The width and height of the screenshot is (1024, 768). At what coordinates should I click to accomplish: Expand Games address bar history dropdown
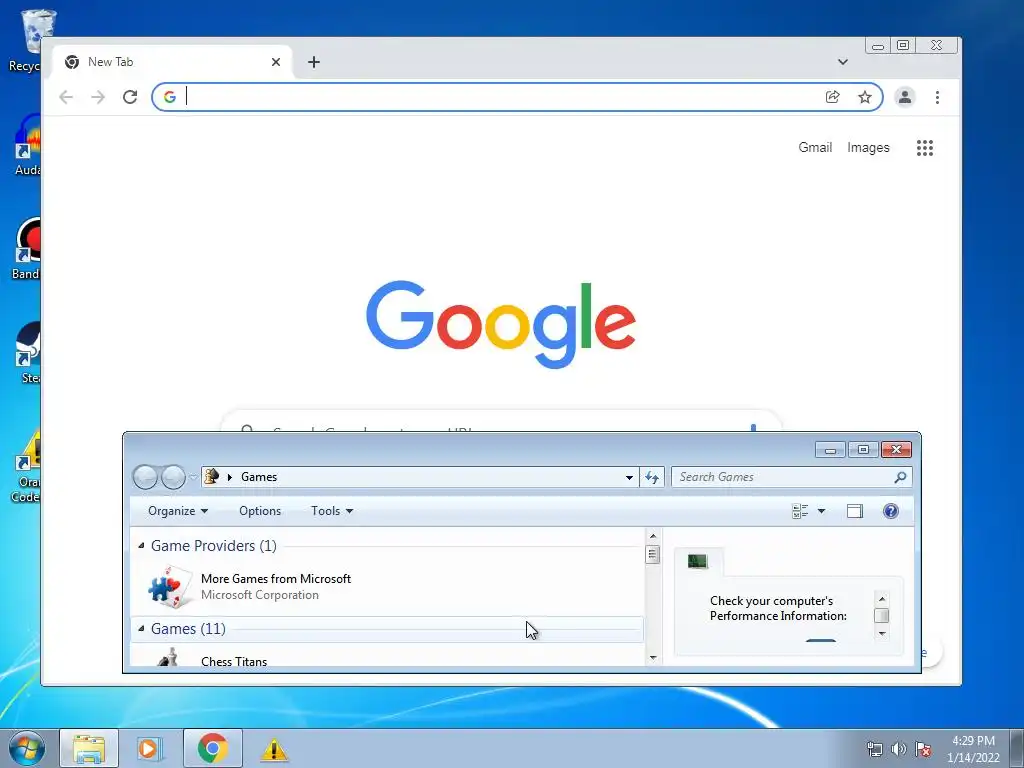629,477
